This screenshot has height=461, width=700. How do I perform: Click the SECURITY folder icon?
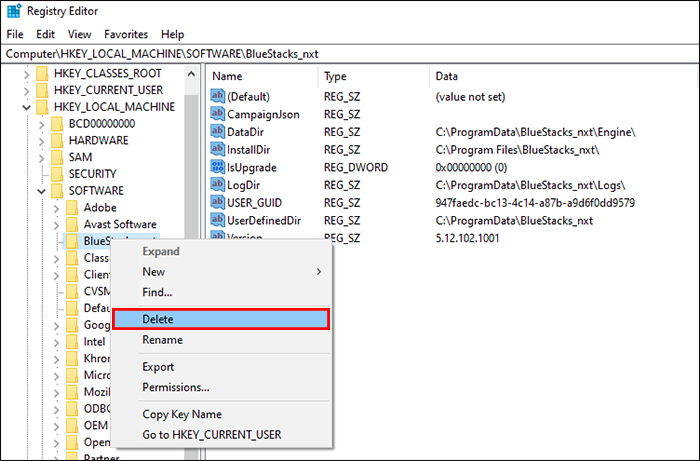57,174
